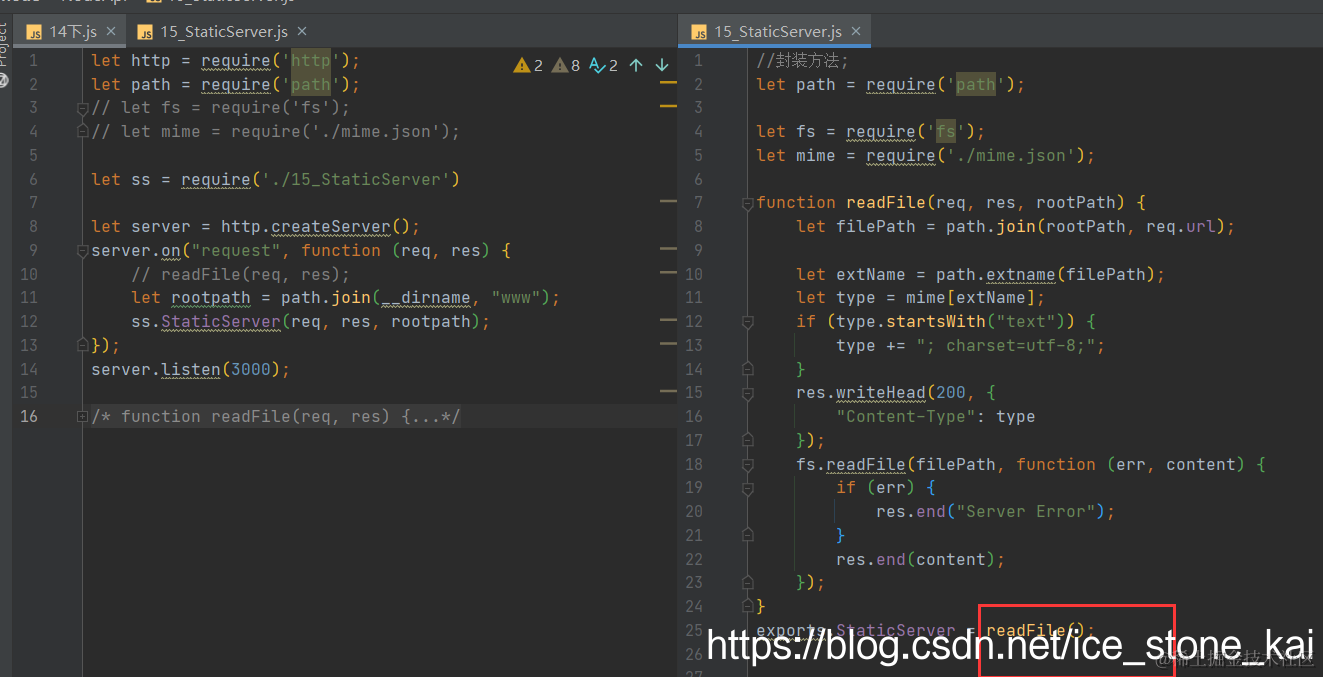Image resolution: width=1323 pixels, height=677 pixels.
Task: Expand folded readFile comment at line 16
Action: tap(83, 416)
